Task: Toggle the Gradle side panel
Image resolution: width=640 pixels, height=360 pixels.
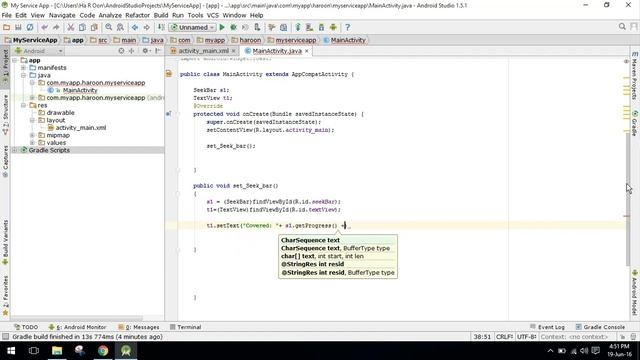Action: tap(635, 123)
